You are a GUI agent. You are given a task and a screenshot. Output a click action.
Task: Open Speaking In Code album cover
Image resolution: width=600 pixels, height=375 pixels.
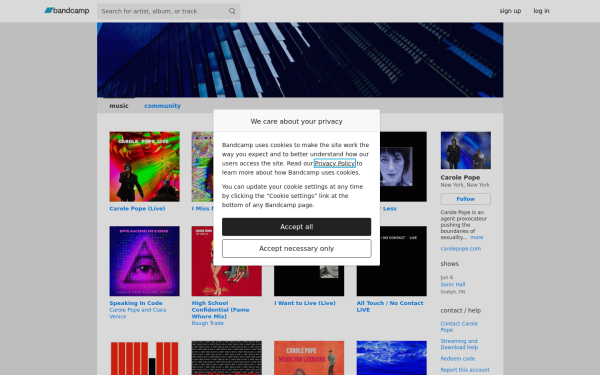(x=144, y=261)
